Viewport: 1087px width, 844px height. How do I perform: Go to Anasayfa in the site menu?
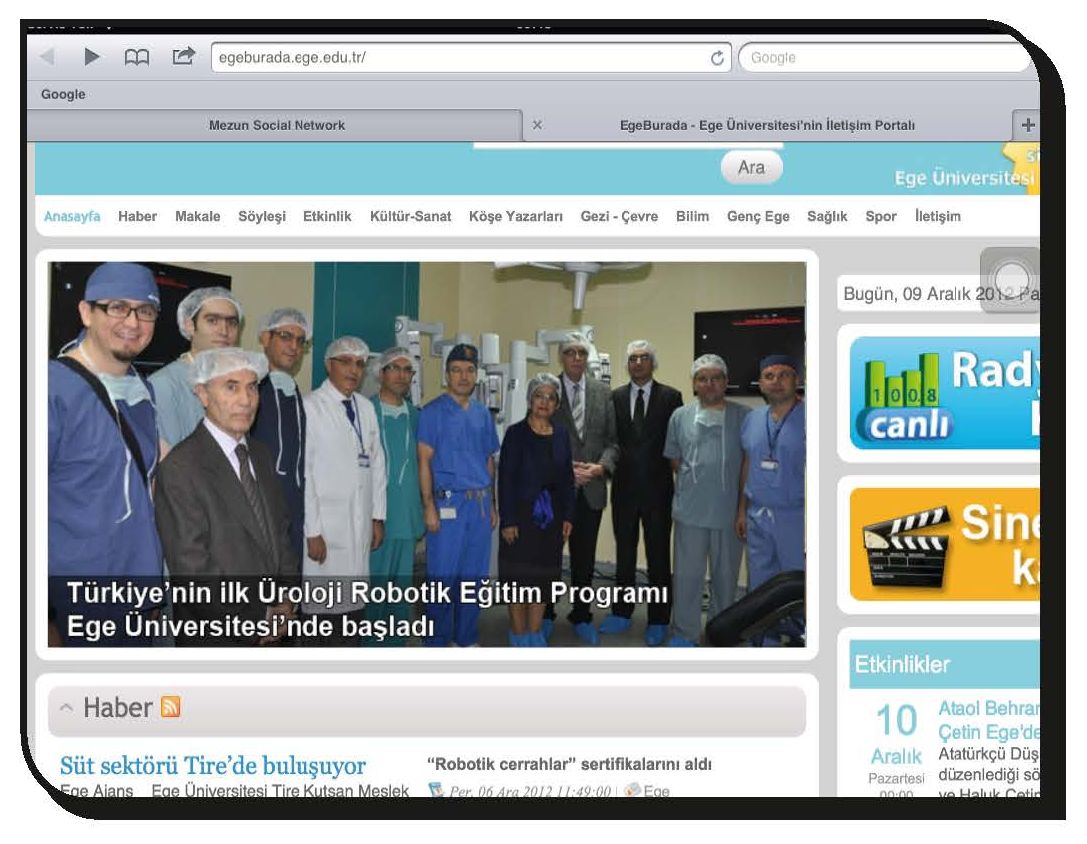pyautogui.click(x=72, y=216)
